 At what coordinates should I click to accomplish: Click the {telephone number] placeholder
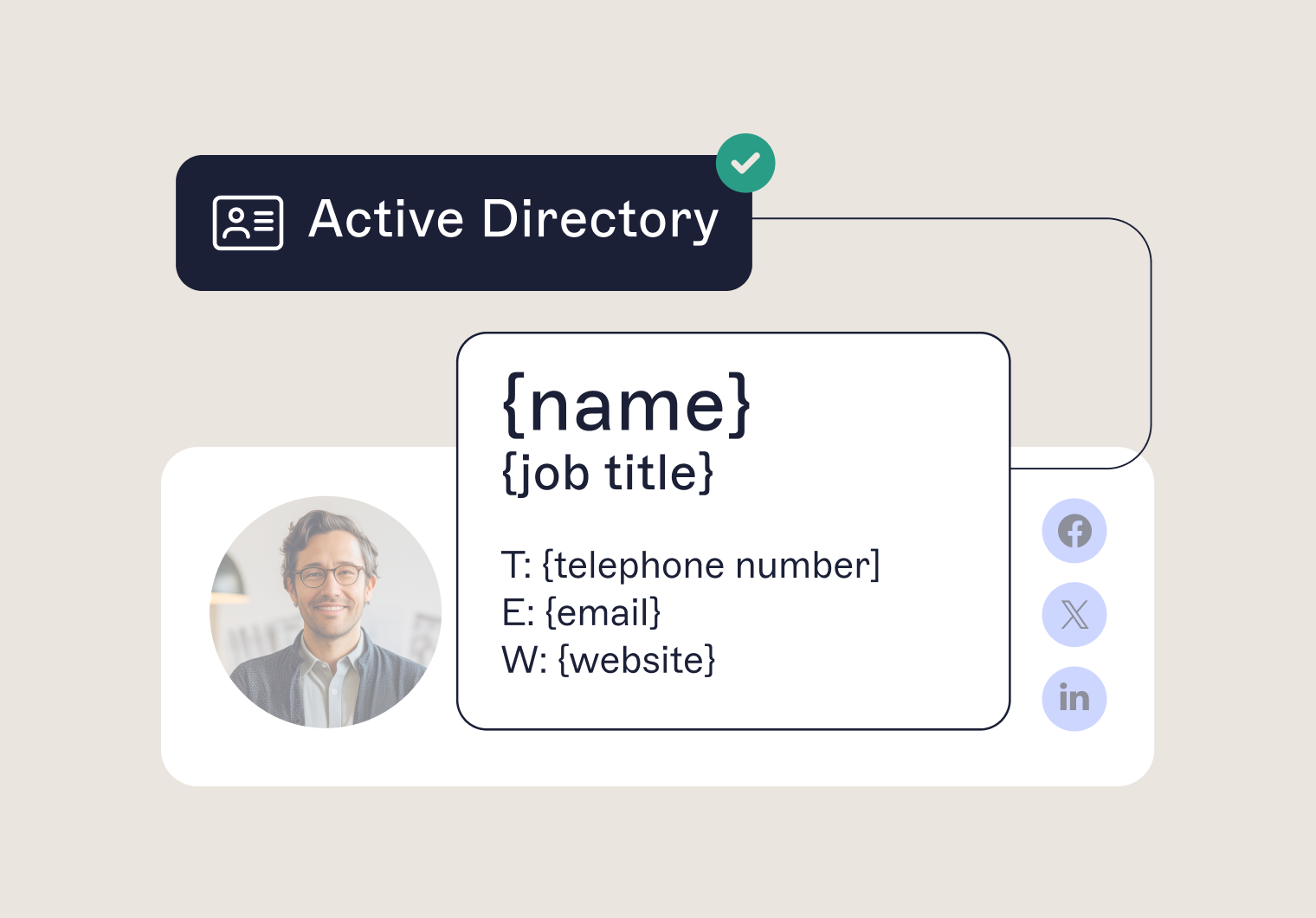click(x=711, y=566)
